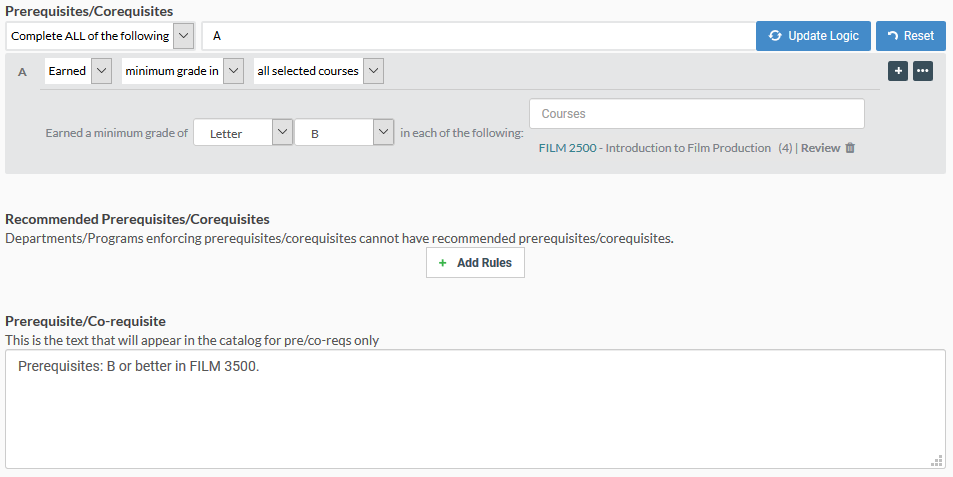
Task: Click the Review link beside FILM 2500
Action: 821,148
